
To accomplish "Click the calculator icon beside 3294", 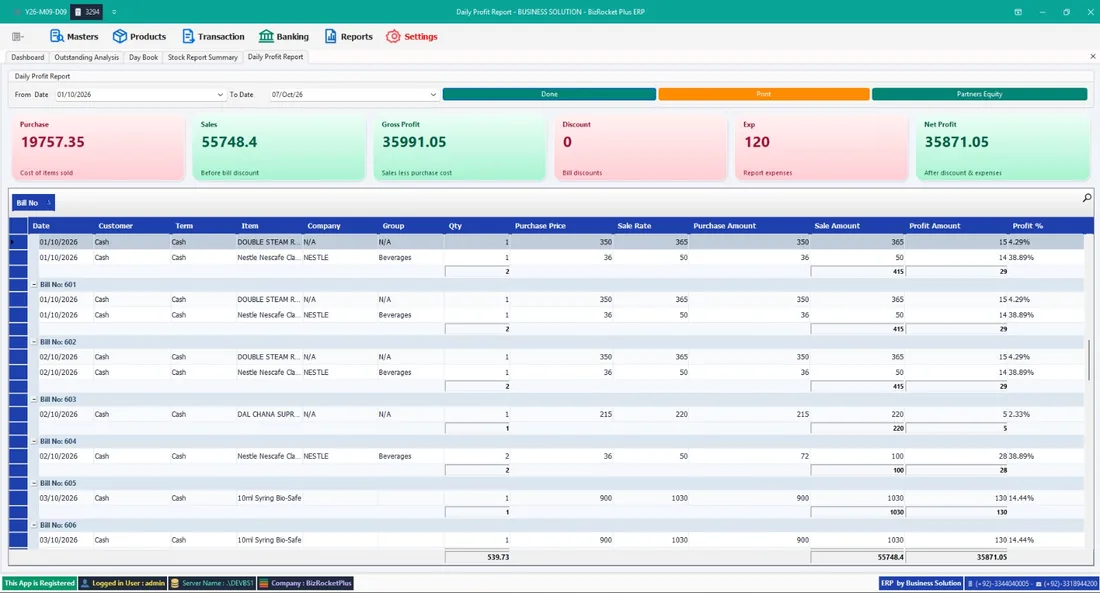I will coord(78,12).
